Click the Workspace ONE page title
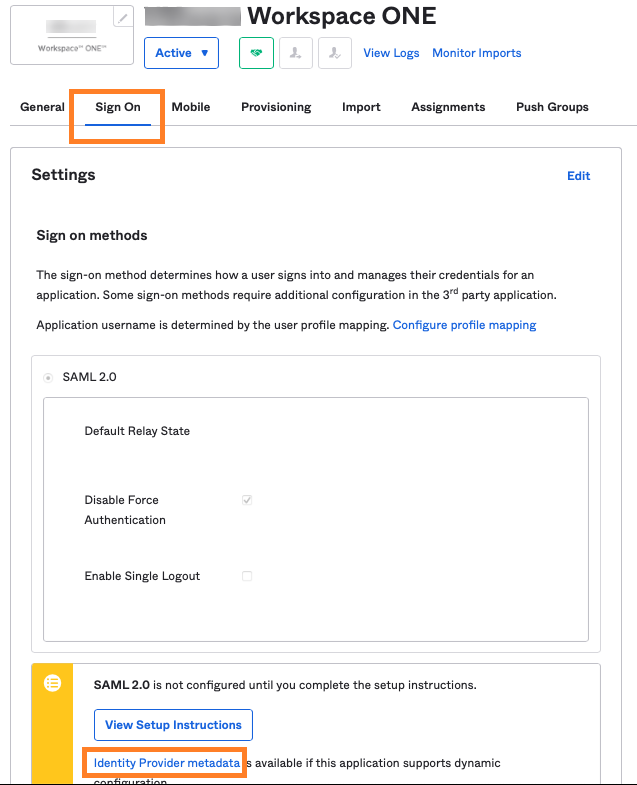This screenshot has height=785, width=637. (x=342, y=16)
